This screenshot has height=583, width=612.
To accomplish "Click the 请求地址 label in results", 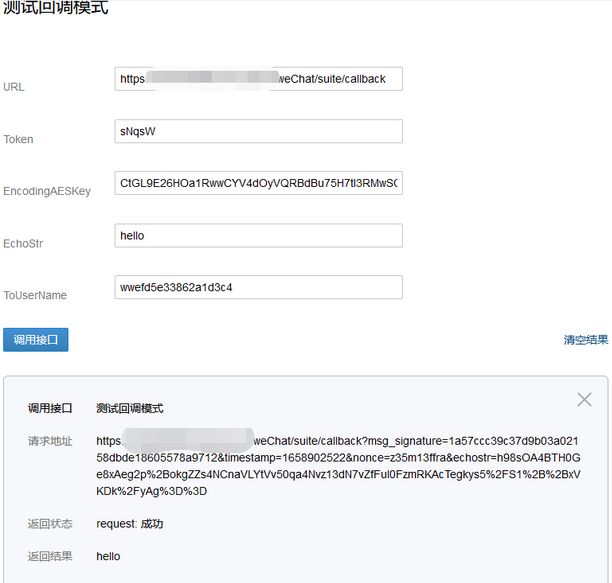I will [50, 441].
